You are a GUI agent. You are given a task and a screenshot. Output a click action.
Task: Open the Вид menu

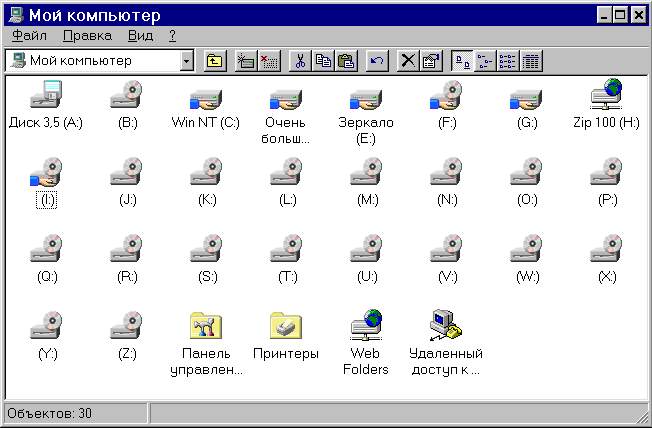coord(140,35)
